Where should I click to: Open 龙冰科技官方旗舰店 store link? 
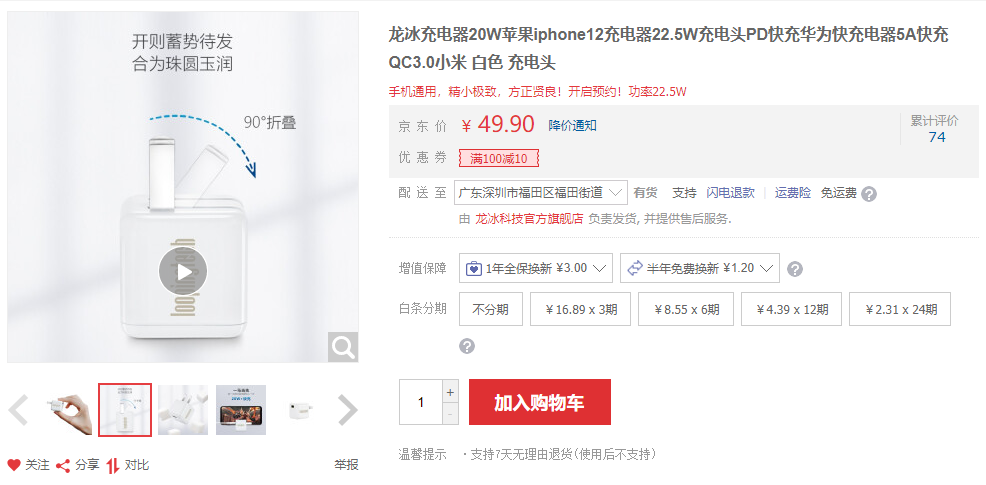[x=529, y=219]
